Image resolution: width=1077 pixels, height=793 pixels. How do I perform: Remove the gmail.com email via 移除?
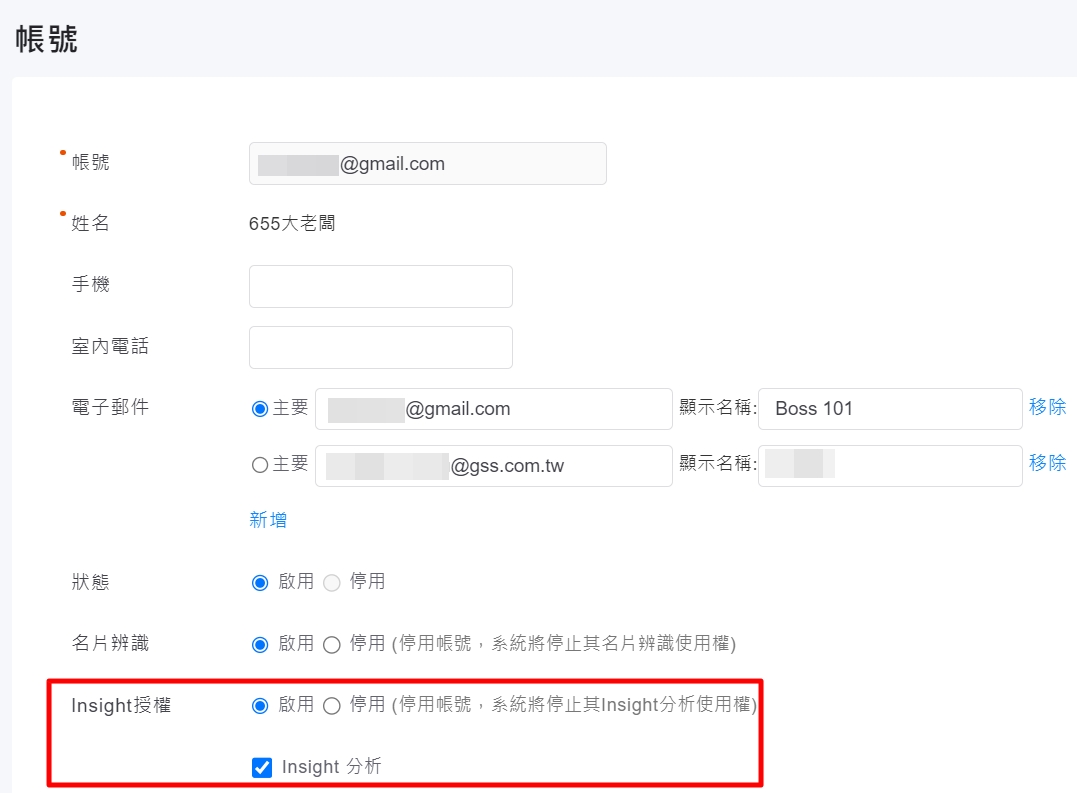1047,407
